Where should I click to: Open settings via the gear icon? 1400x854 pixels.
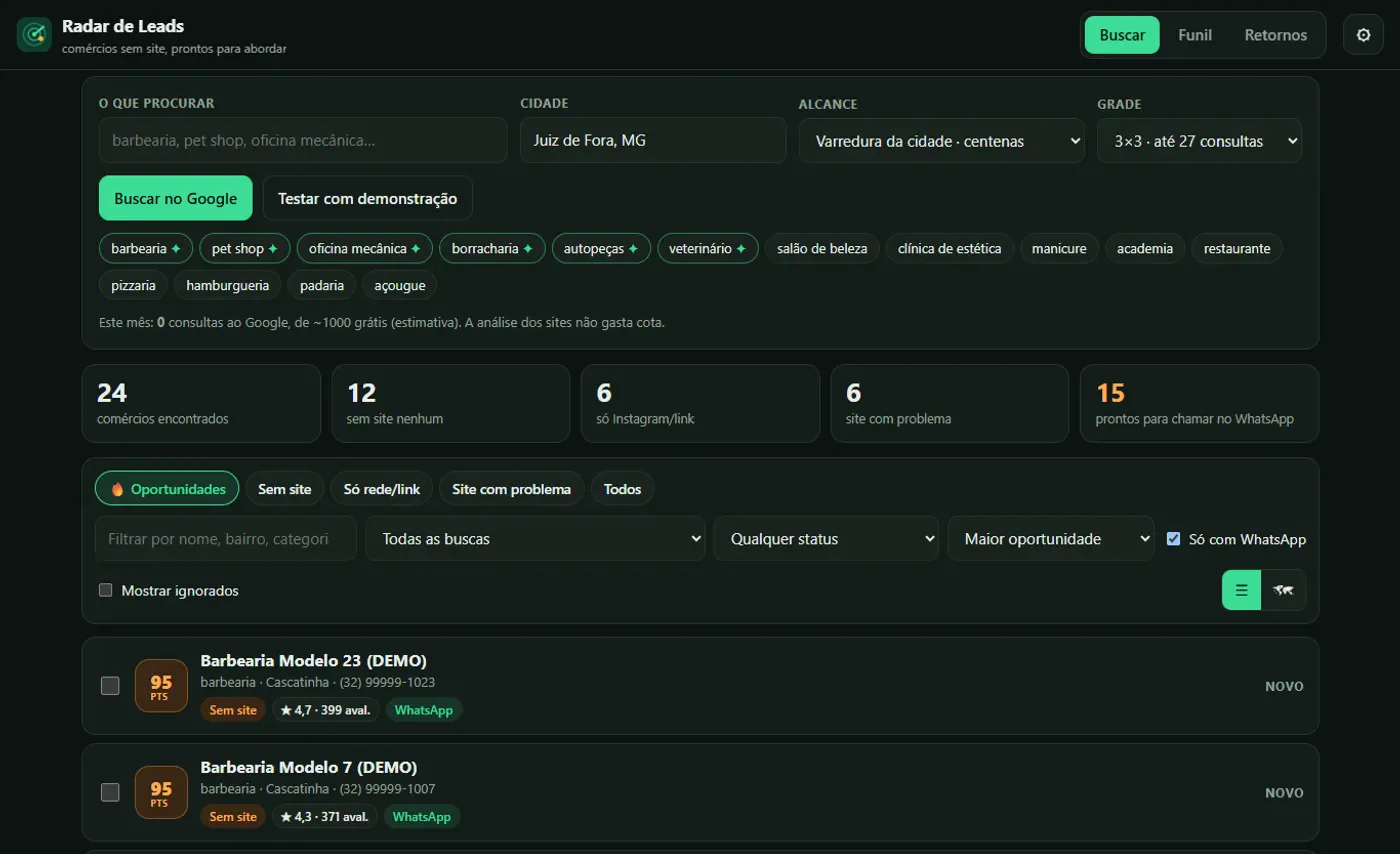coord(1363,35)
